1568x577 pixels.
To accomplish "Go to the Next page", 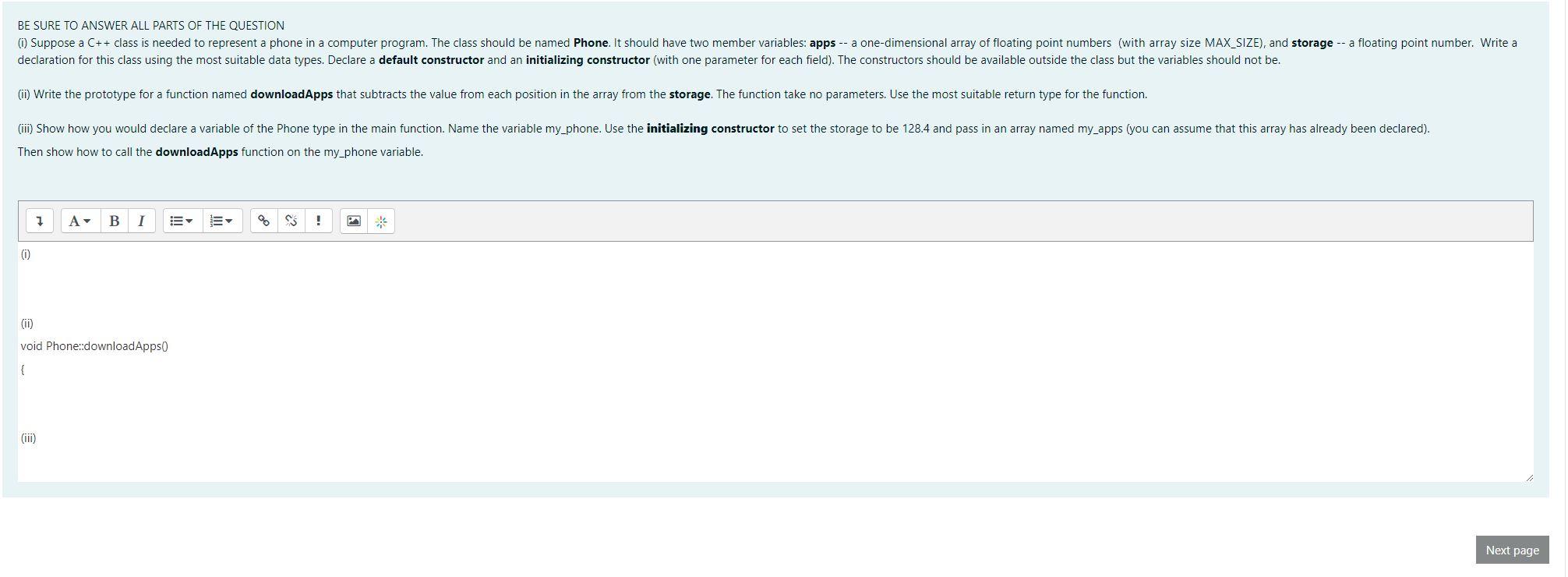I will pyautogui.click(x=1512, y=550).
